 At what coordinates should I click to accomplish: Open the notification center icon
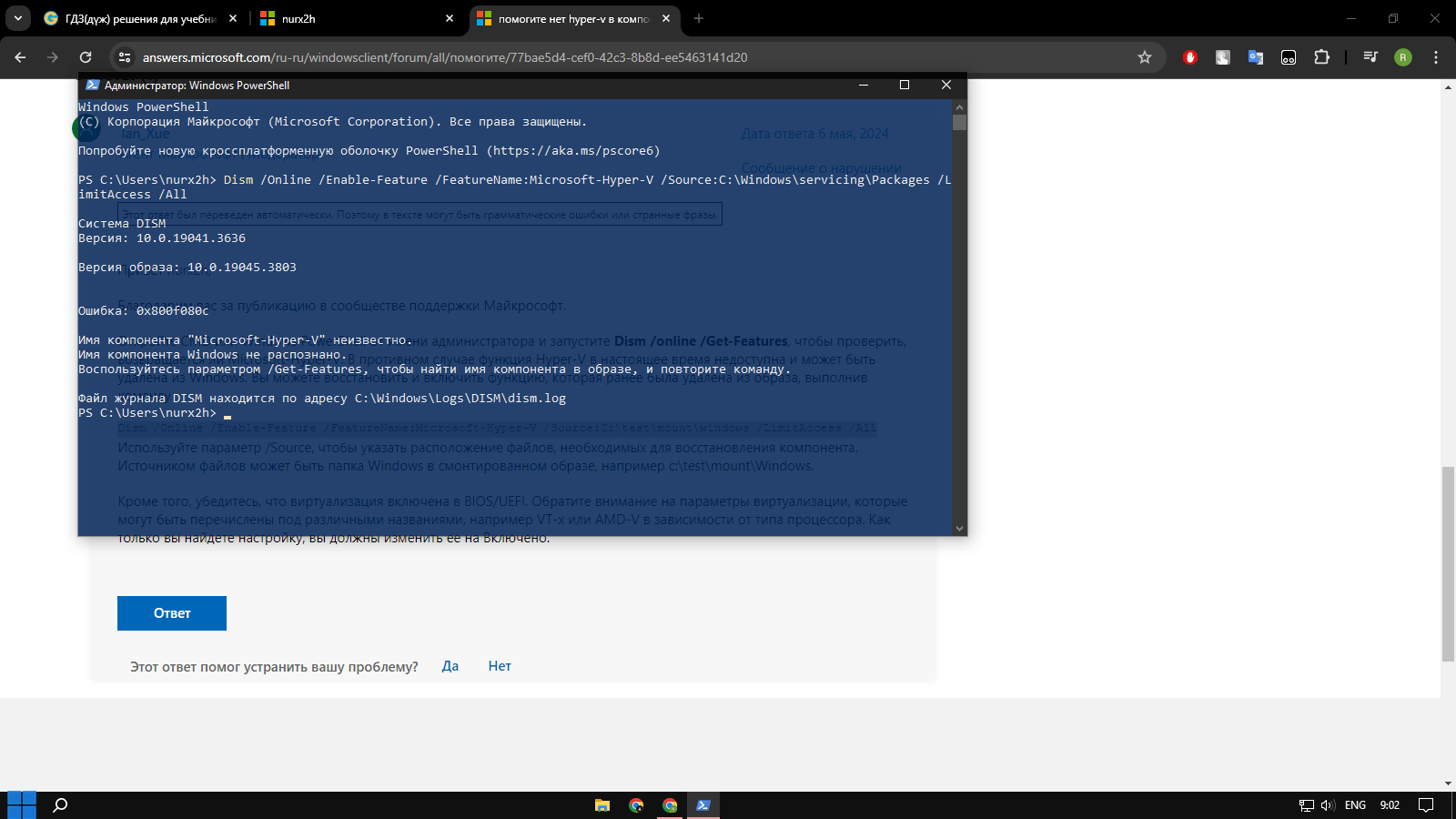pos(1426,805)
